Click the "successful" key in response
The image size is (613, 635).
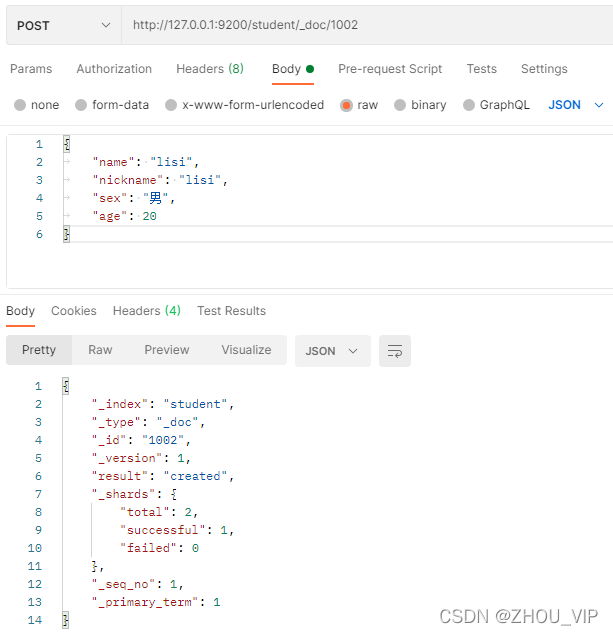[163, 530]
